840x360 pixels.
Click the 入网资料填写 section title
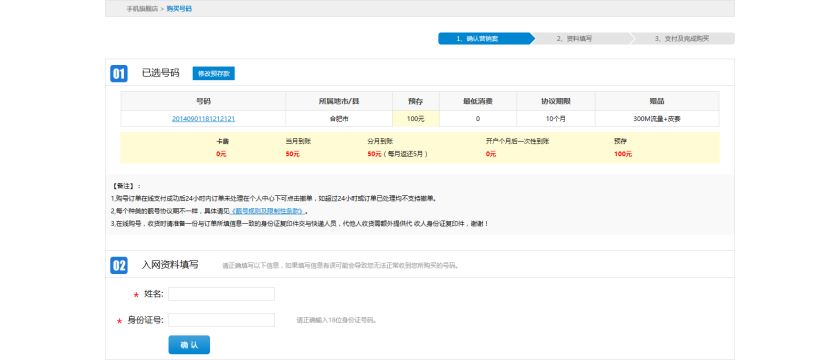170,265
